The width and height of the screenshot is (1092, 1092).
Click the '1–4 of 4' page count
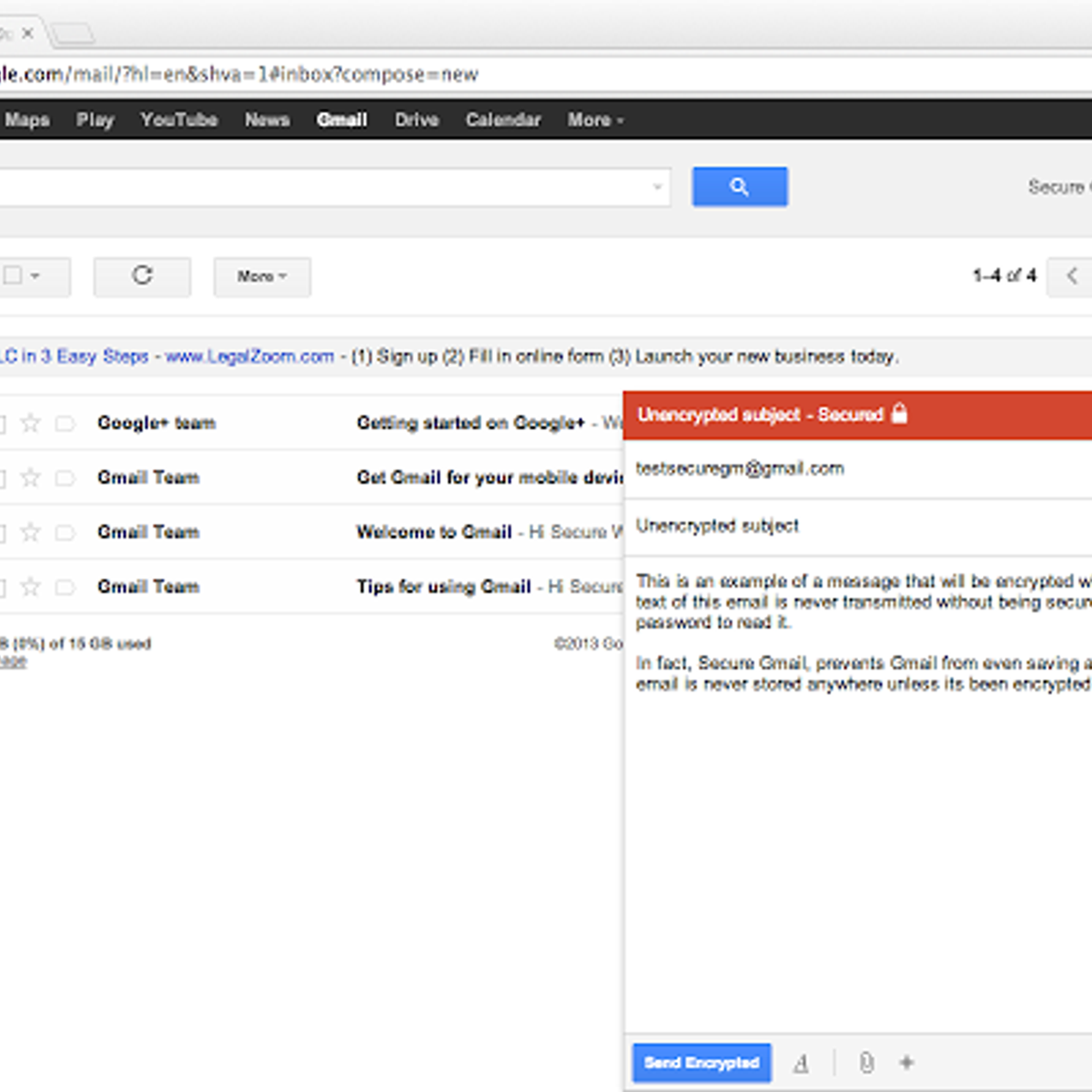tap(1005, 276)
